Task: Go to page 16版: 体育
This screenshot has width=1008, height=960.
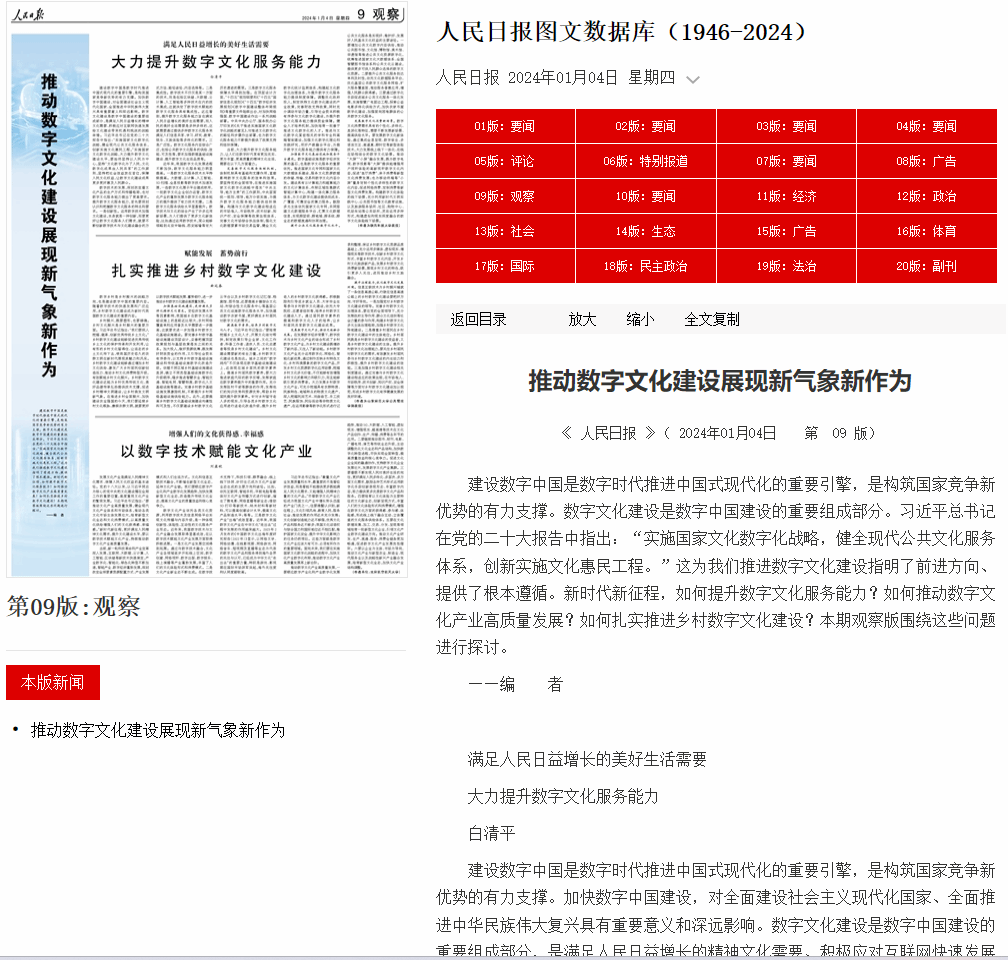Action: pyautogui.click(x=926, y=232)
